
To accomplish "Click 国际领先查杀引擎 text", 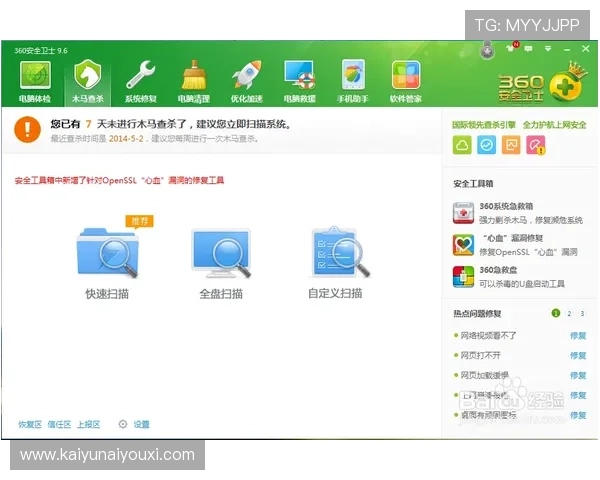I will pyautogui.click(x=484, y=125).
